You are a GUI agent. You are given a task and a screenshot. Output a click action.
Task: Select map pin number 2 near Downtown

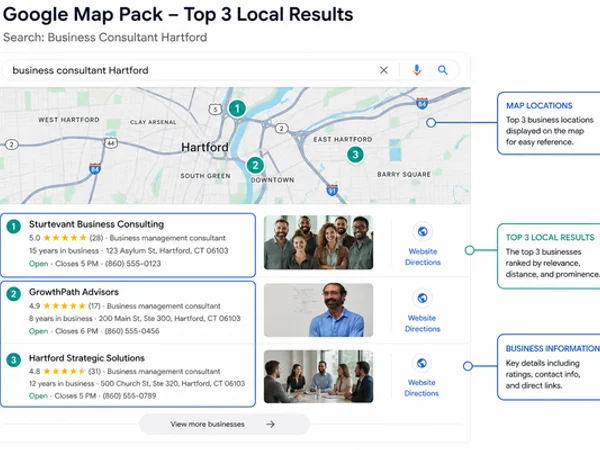(x=255, y=165)
